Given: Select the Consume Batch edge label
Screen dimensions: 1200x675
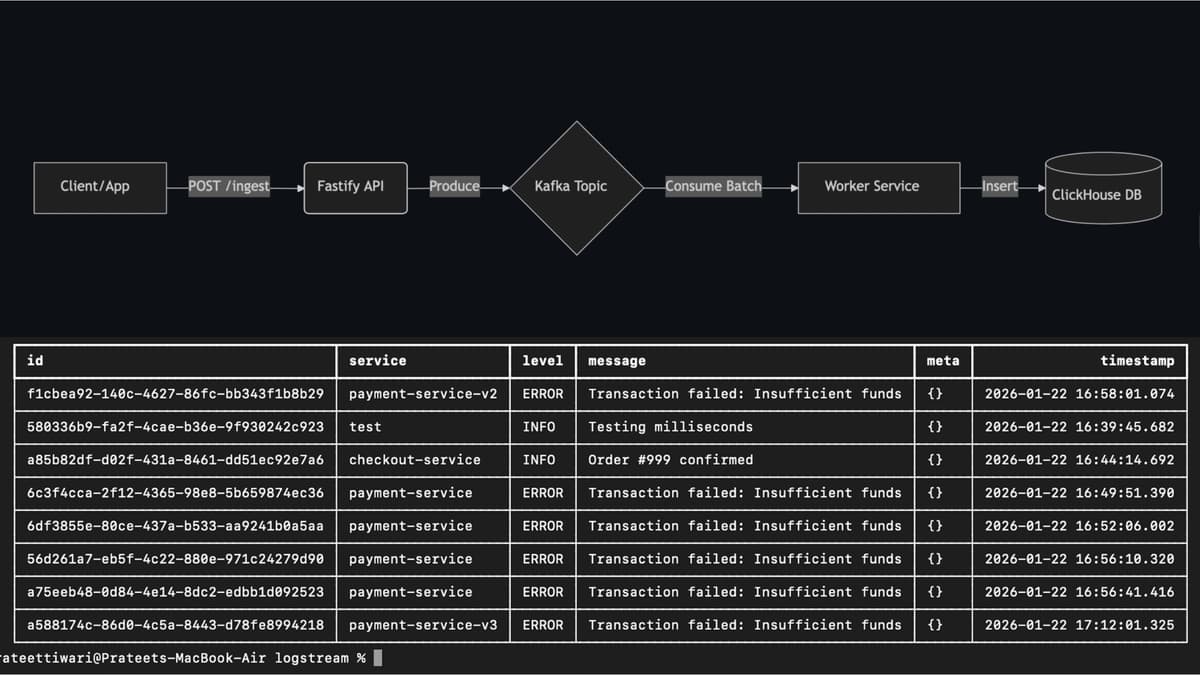Looking at the screenshot, I should pyautogui.click(x=712, y=186).
